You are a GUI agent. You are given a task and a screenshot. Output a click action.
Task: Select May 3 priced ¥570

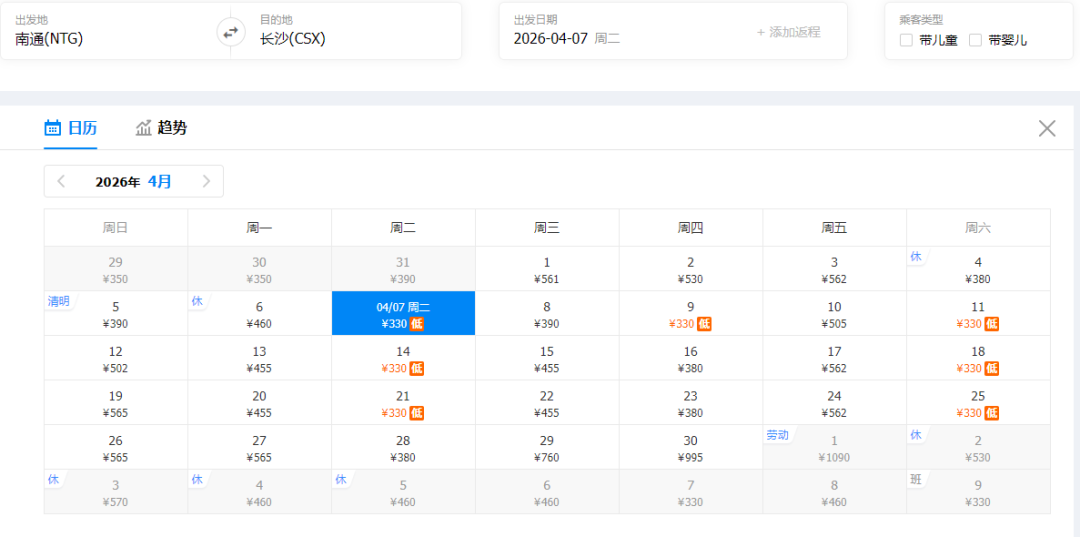point(116,492)
